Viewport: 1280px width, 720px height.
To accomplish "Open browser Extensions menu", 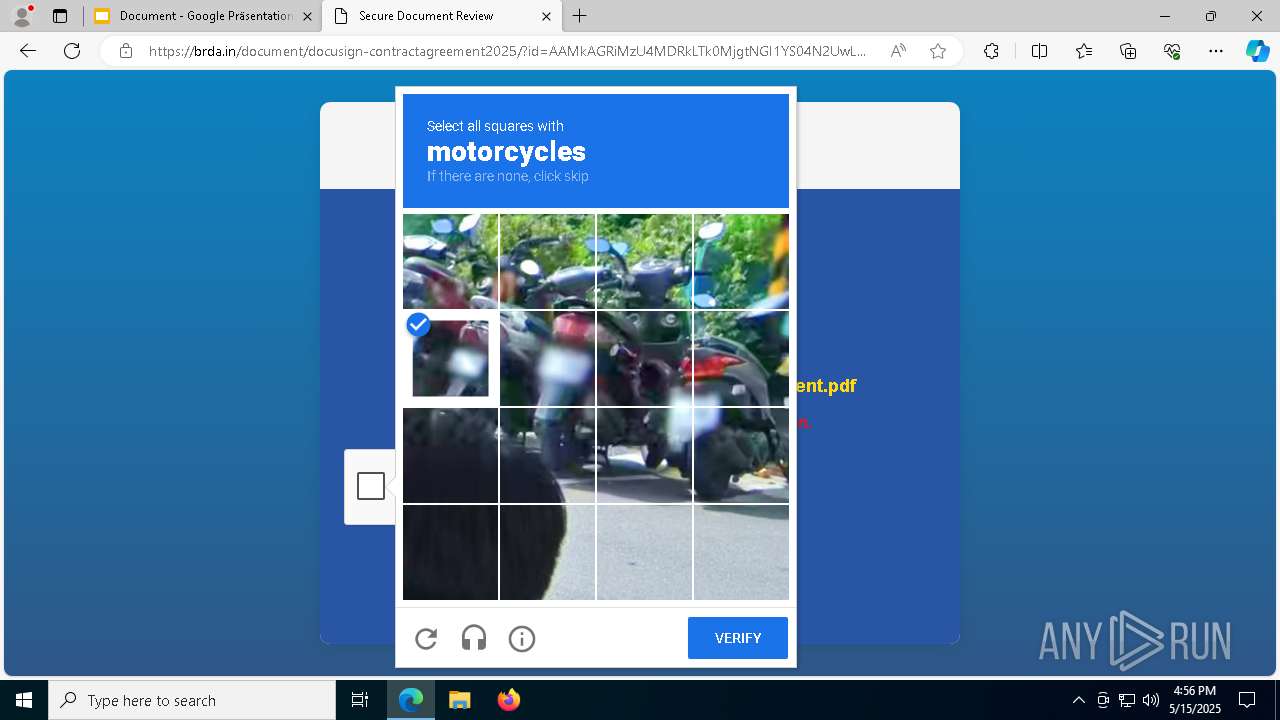I will 991,51.
